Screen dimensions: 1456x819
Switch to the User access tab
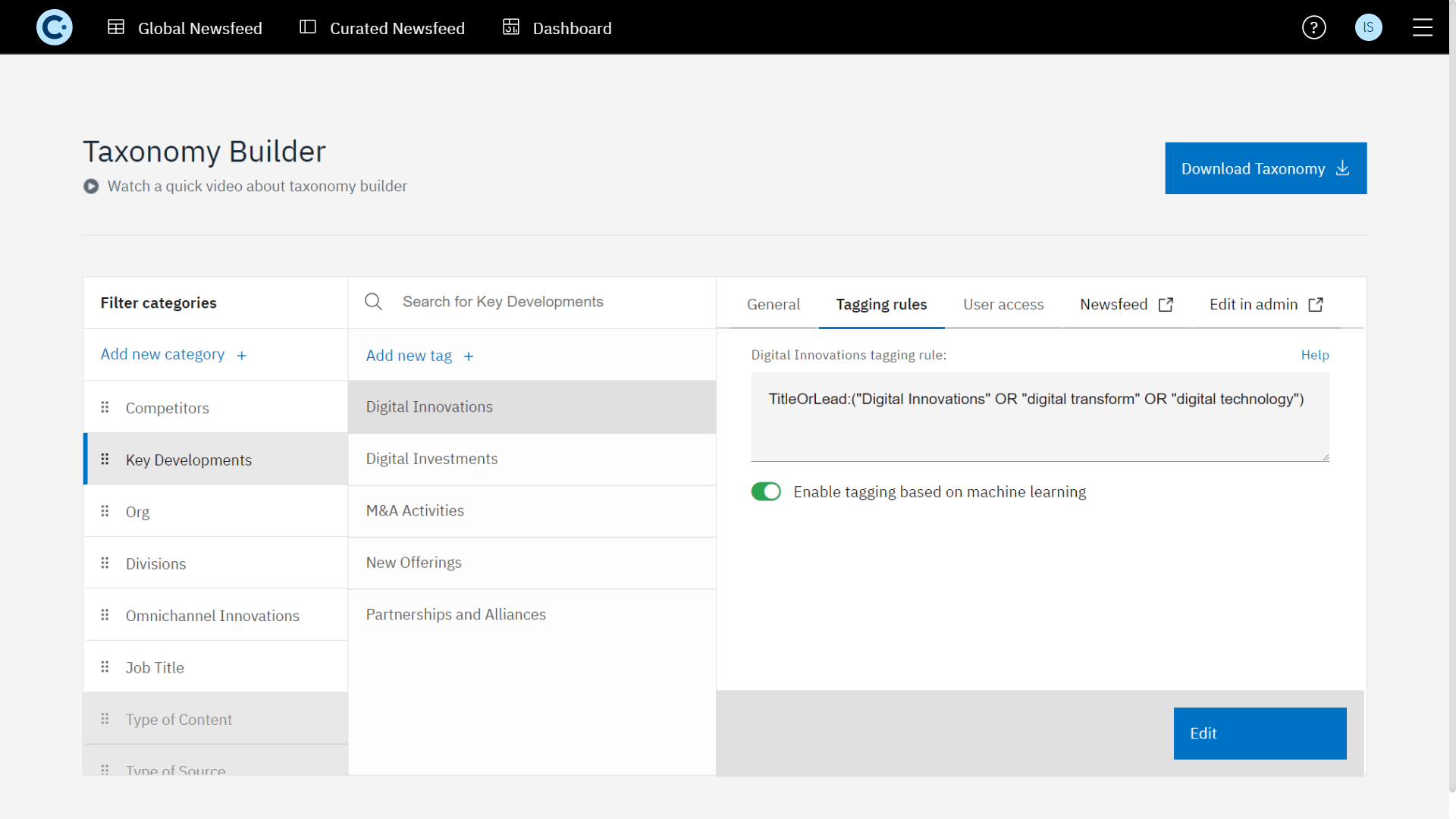pyautogui.click(x=1003, y=305)
